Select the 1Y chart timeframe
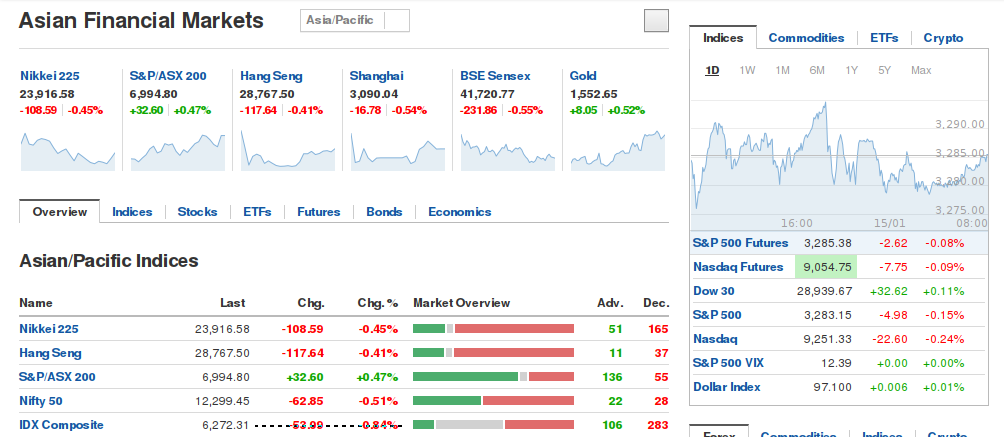The image size is (1004, 437). tap(851, 70)
